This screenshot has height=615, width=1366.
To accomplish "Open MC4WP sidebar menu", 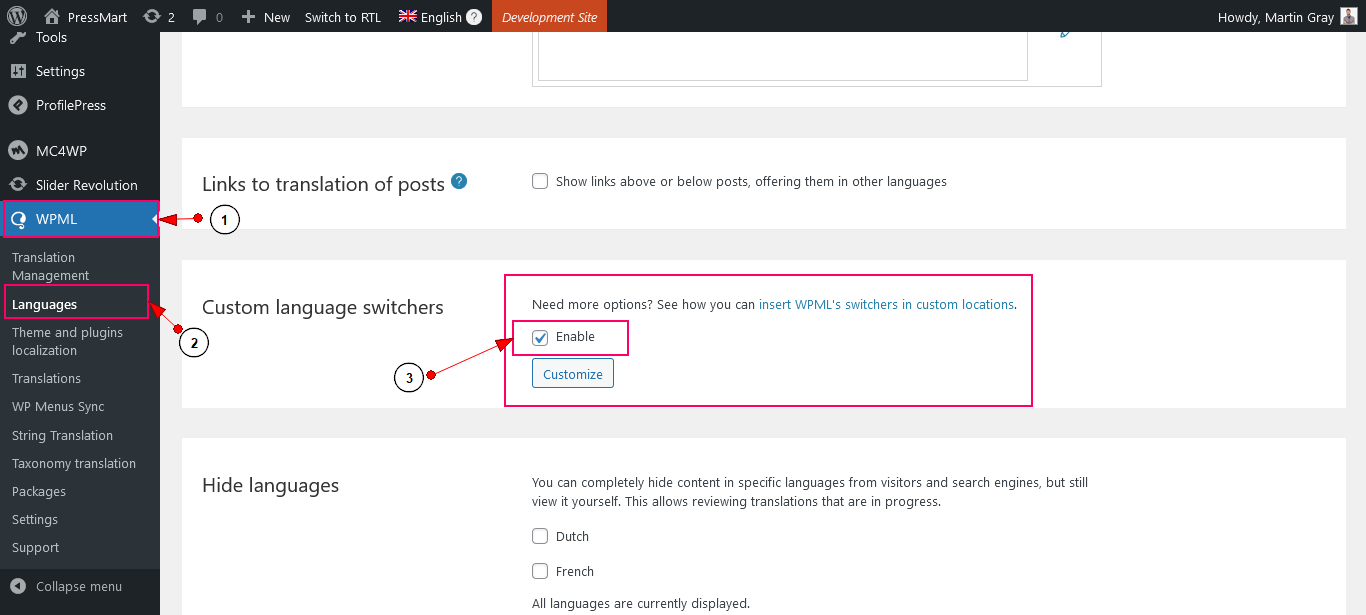I will pyautogui.click(x=61, y=151).
